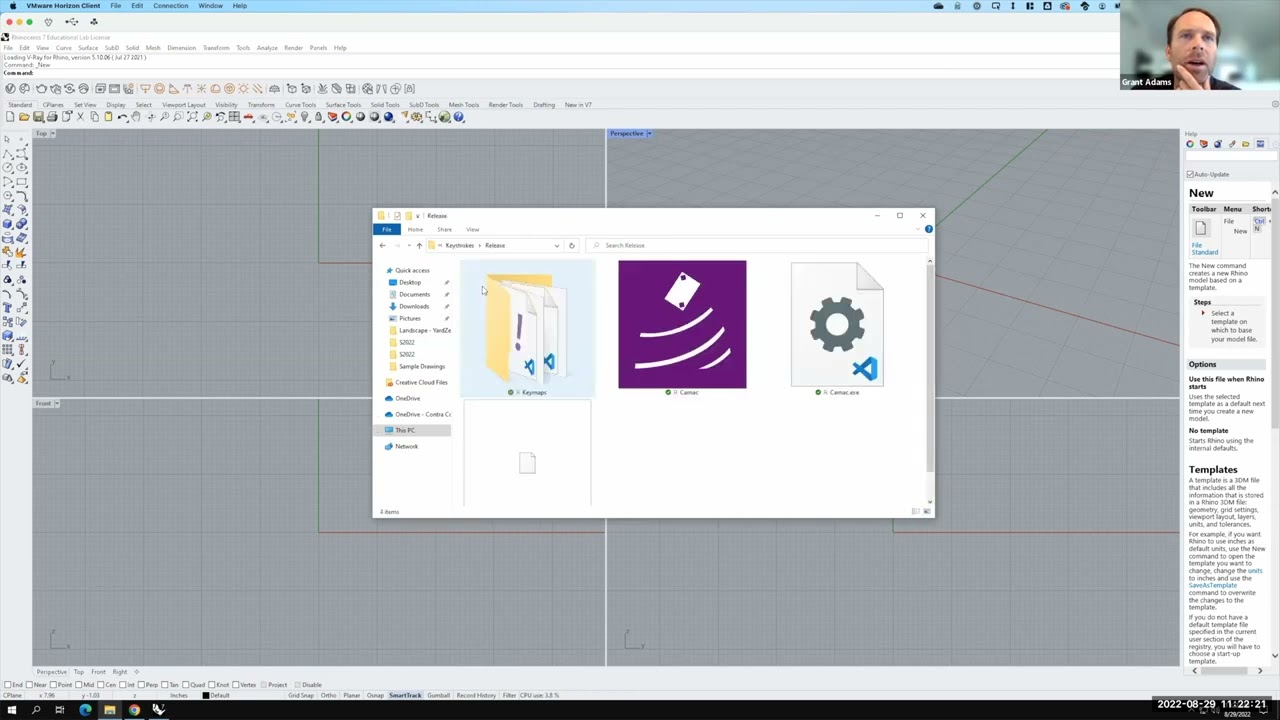Click the Open file folder icon in Rhino toolbar
The height and width of the screenshot is (720, 1280).
(x=24, y=117)
